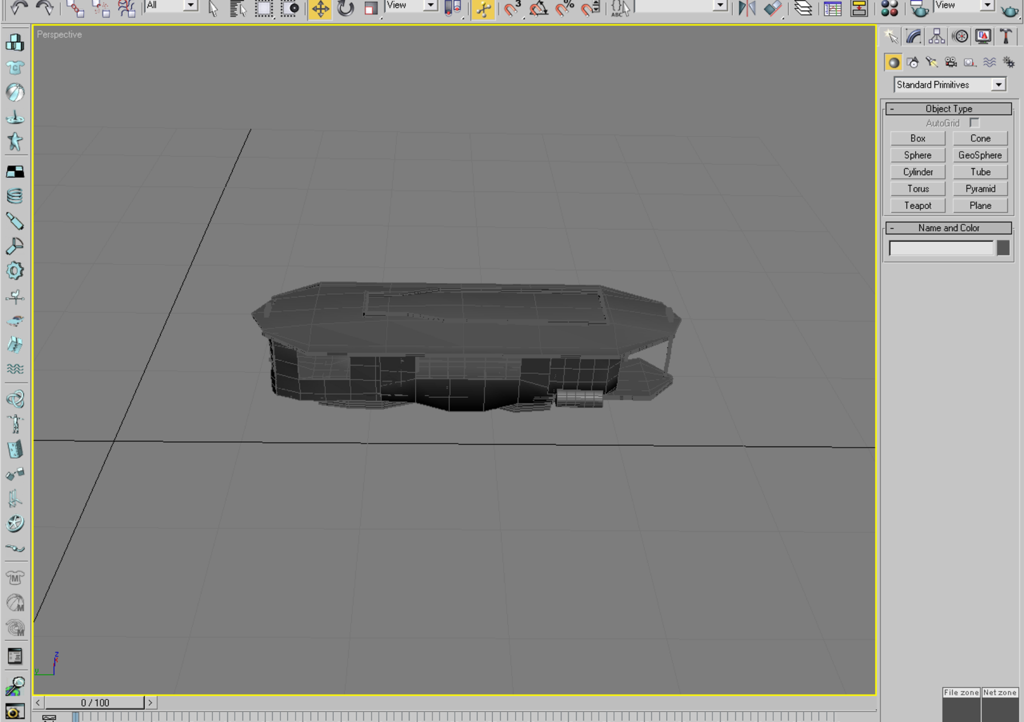Open the selection filter All dropdown
This screenshot has width=1024, height=722.
pos(190,6)
